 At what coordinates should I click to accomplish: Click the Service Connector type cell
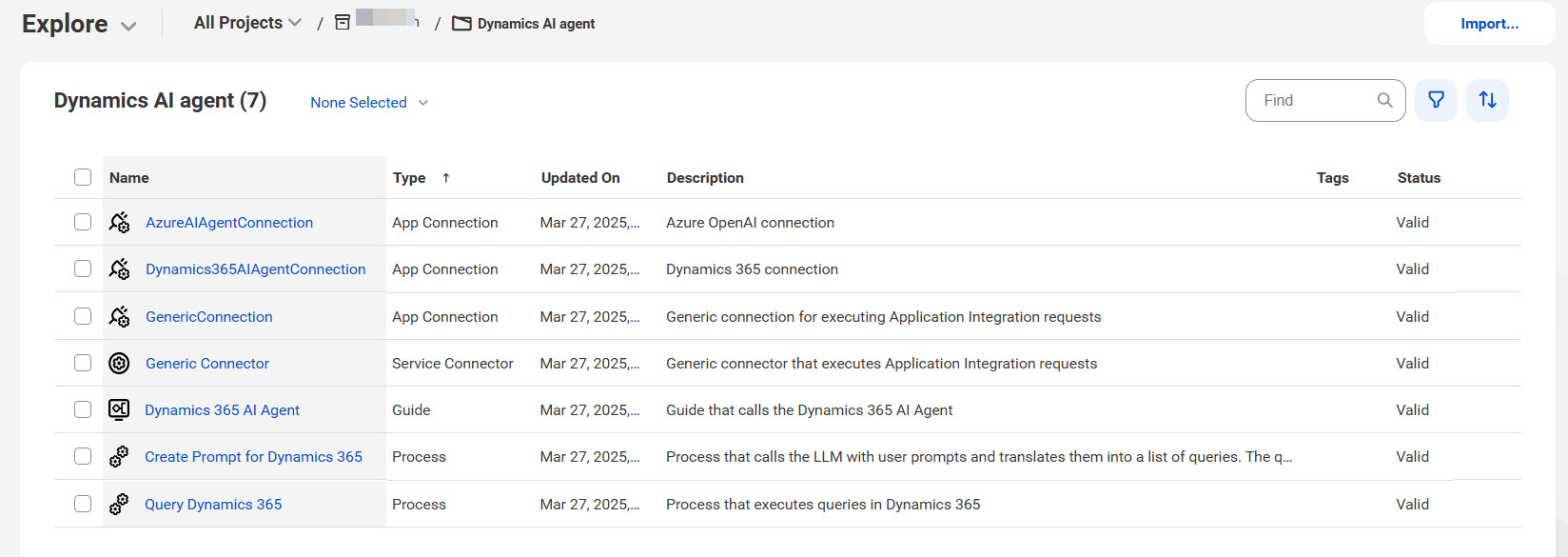(452, 364)
